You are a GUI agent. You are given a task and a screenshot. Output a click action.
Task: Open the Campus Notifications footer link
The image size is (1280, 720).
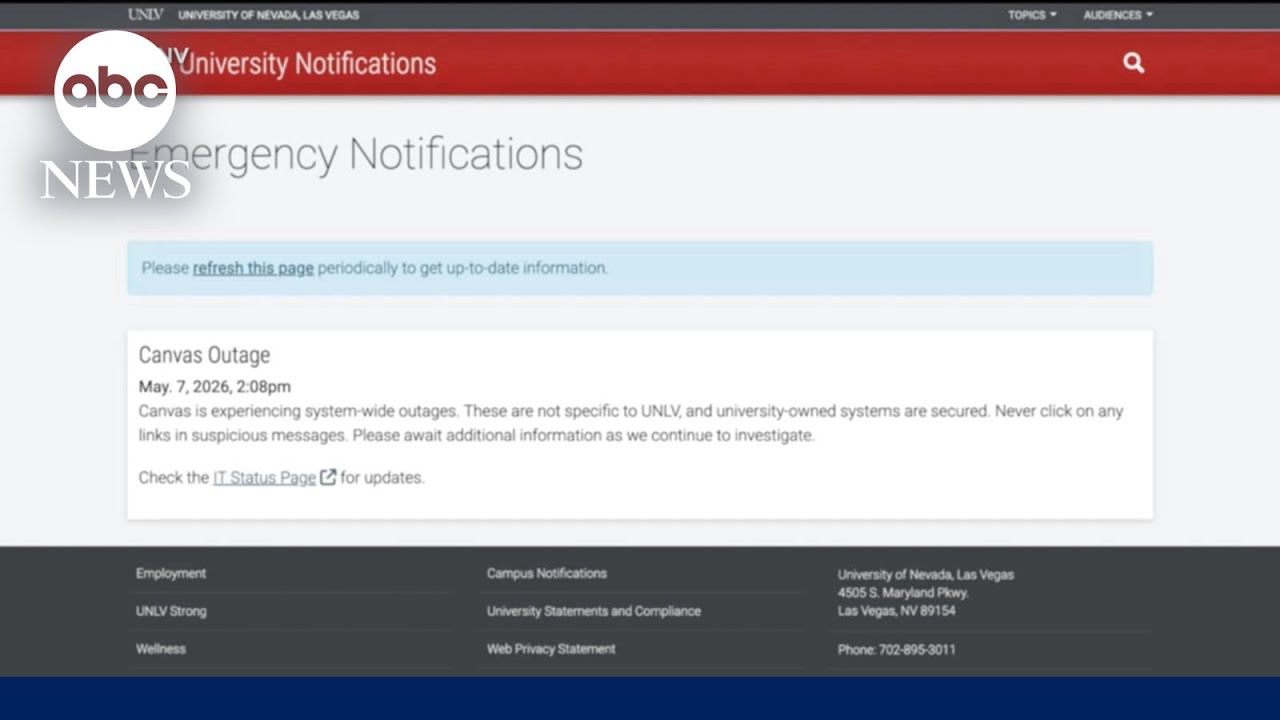click(x=547, y=573)
